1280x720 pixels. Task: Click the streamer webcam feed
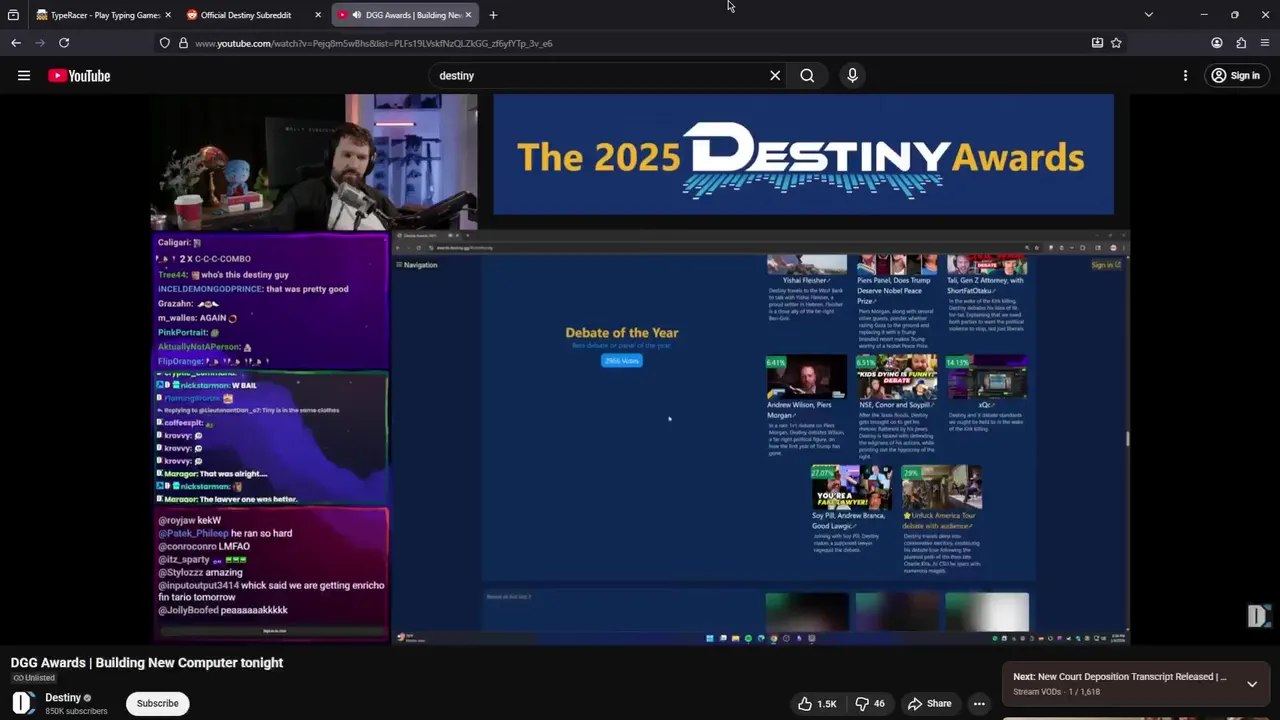tap(314, 163)
